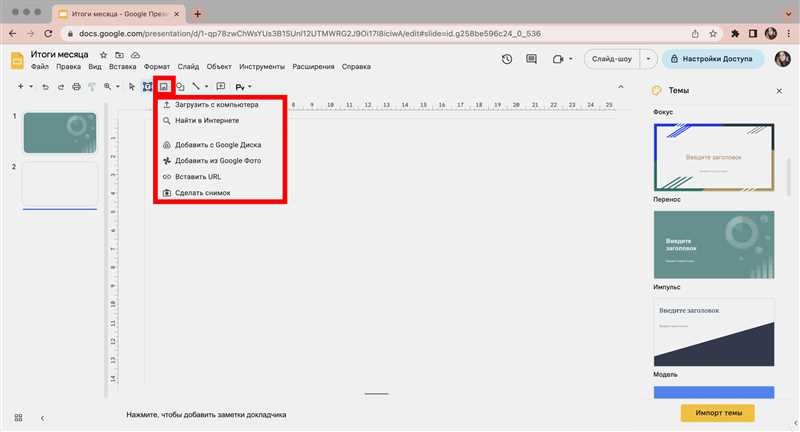
Task: Open a new Chrome tab
Action: click(197, 14)
